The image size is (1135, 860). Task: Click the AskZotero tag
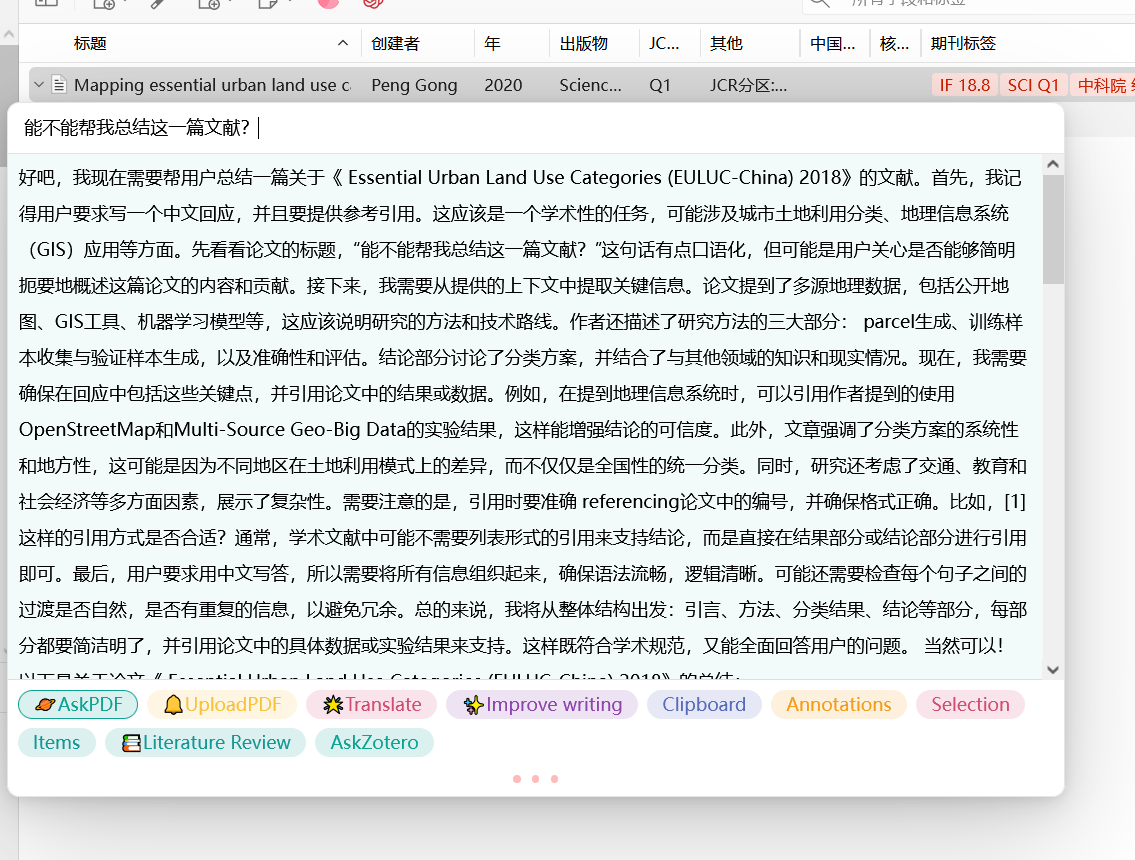(374, 743)
